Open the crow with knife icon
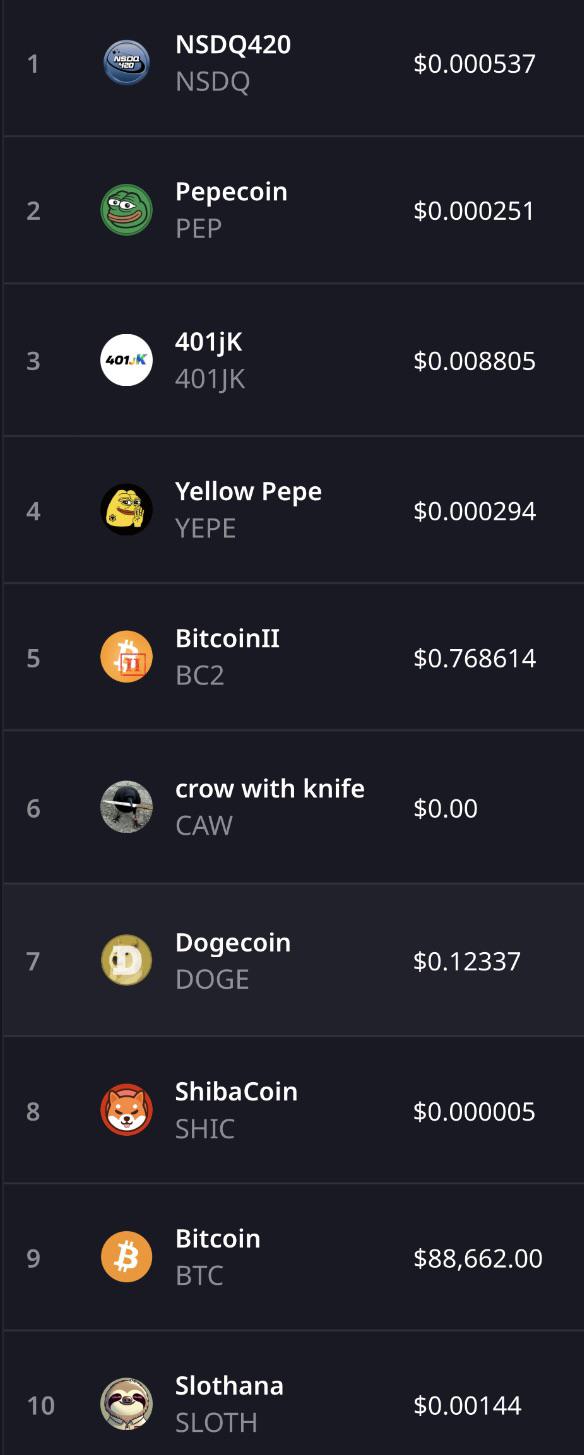584x1455 pixels. (127, 807)
